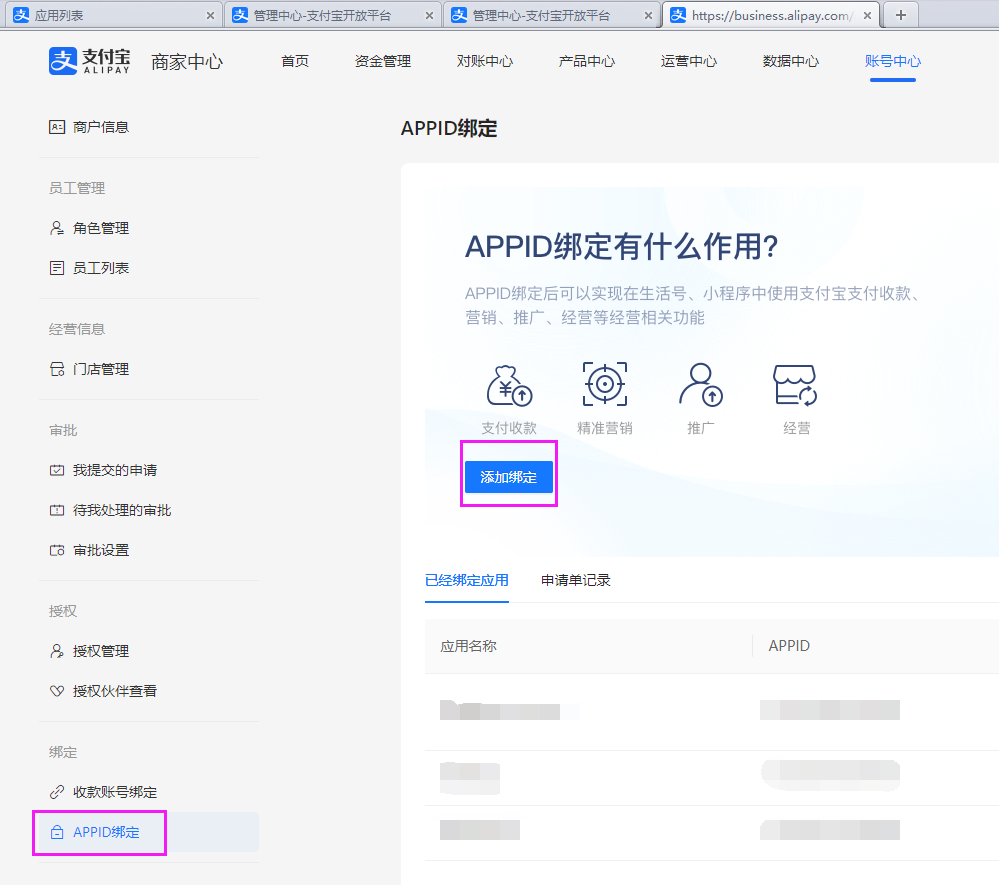Close the business.alipay.com browser tab

click(x=867, y=16)
